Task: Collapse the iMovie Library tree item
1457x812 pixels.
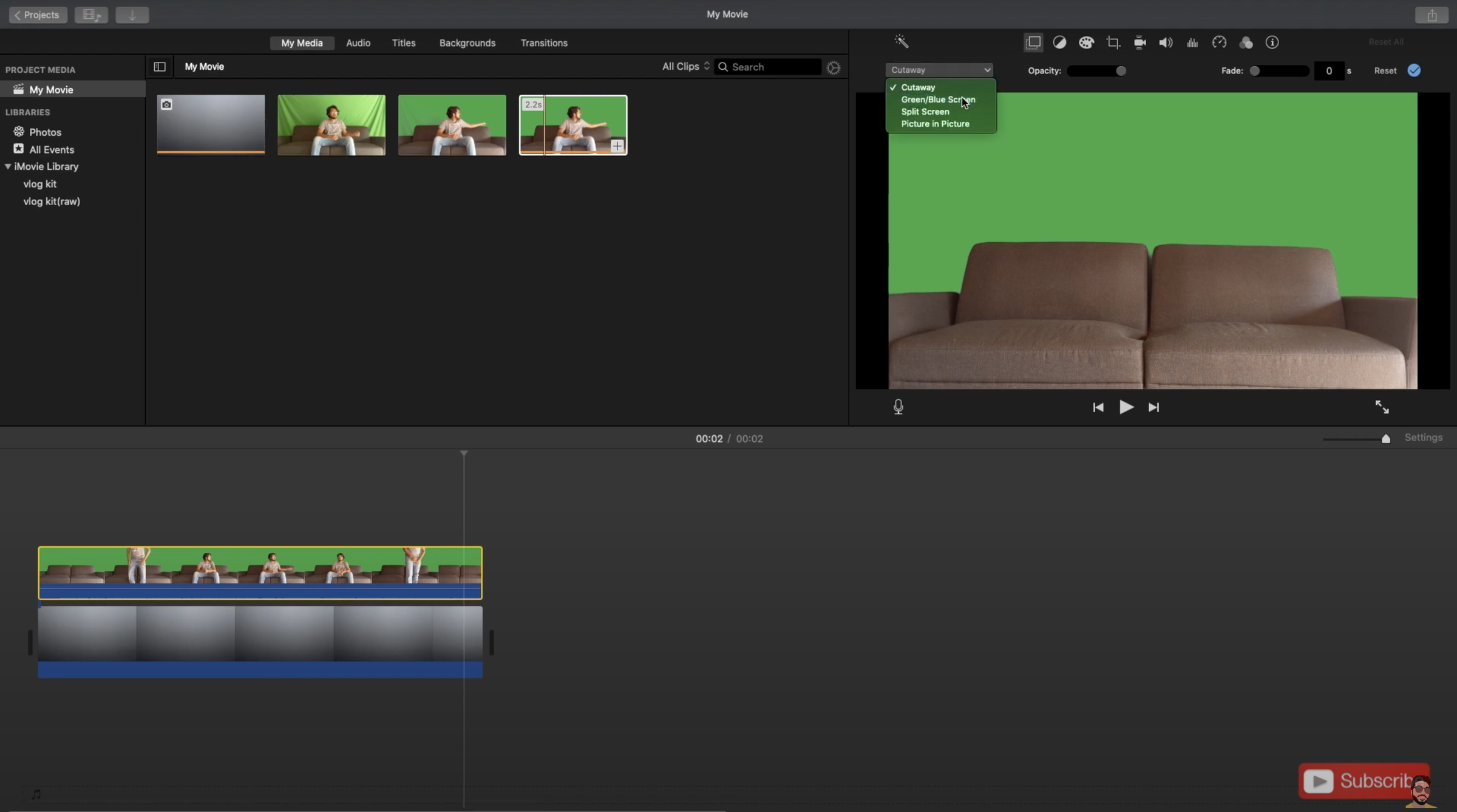Action: [8, 166]
